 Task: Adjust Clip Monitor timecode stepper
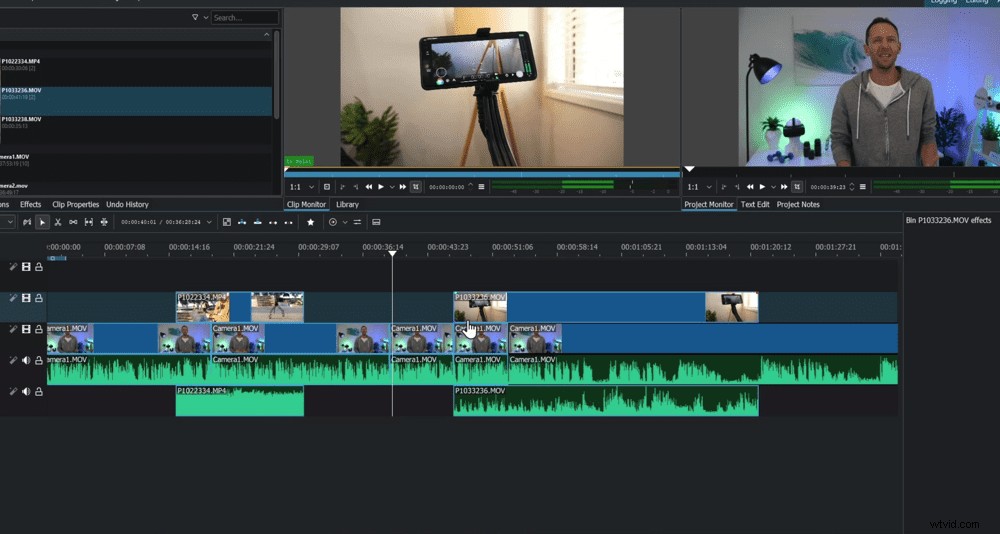471,187
